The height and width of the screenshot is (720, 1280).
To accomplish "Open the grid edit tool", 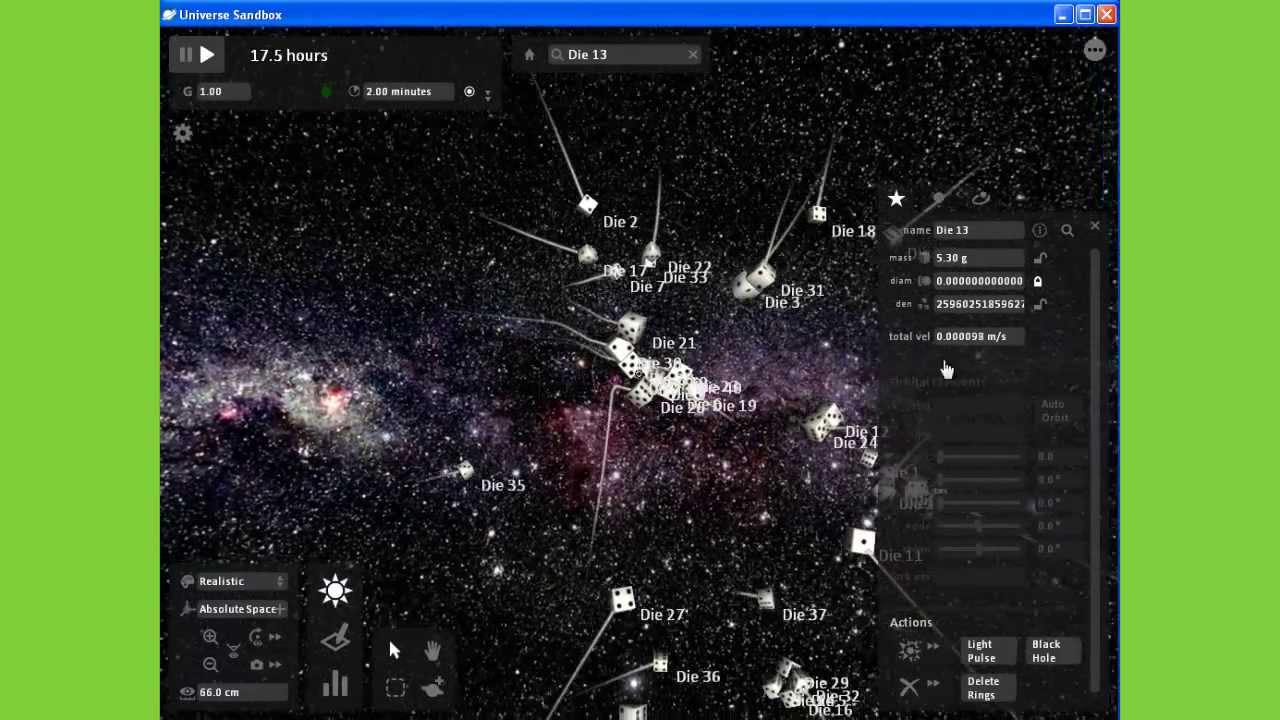I will 335,638.
